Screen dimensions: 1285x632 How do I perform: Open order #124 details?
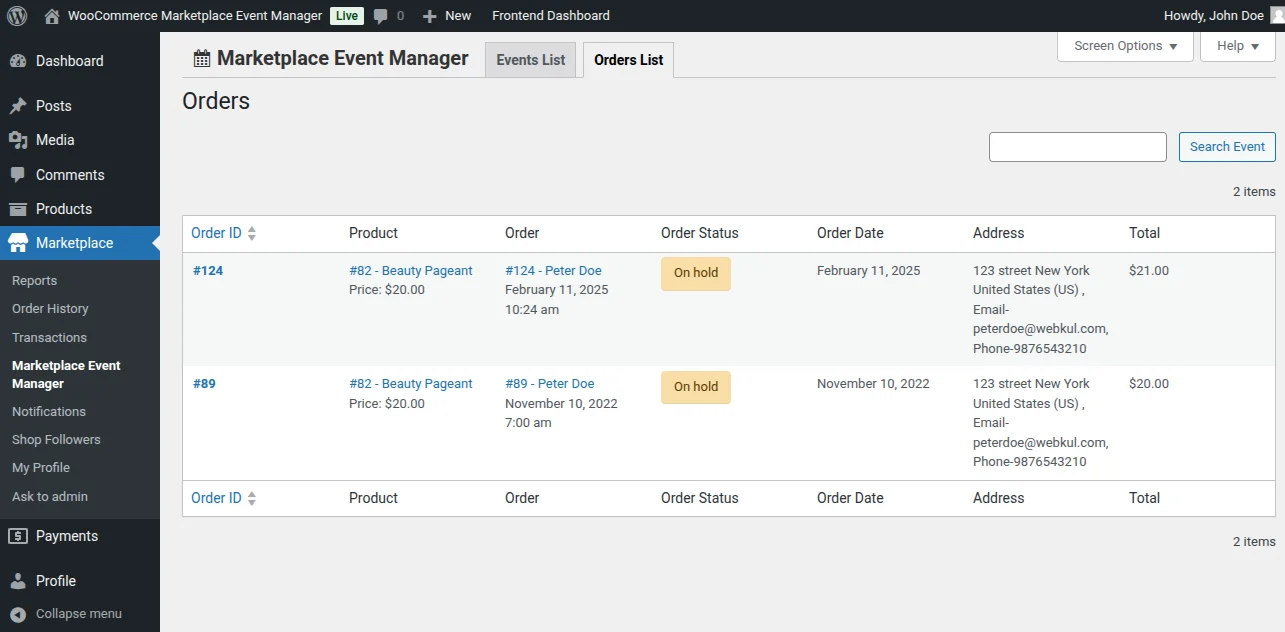(208, 270)
